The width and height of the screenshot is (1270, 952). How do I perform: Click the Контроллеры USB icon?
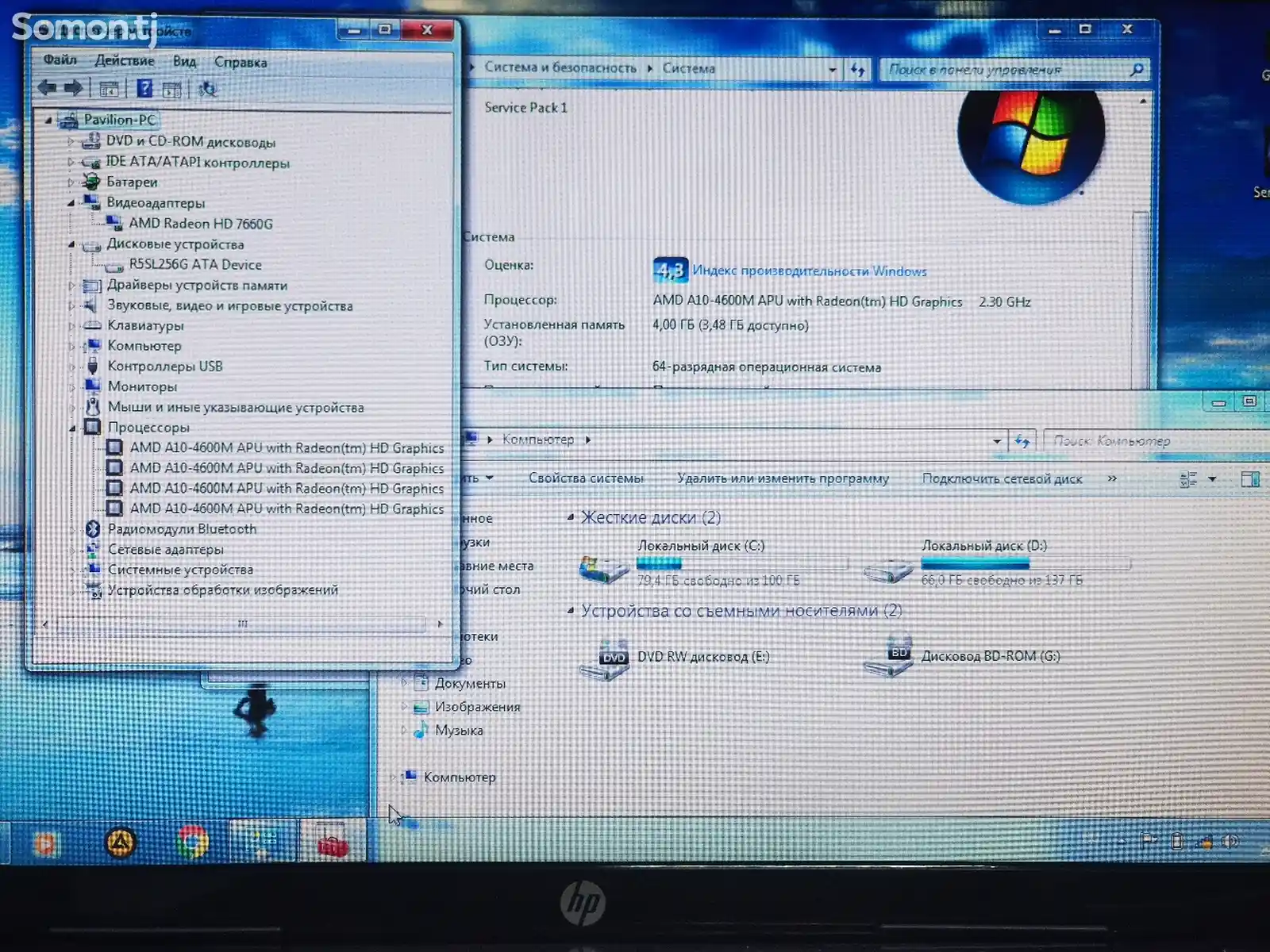click(92, 367)
